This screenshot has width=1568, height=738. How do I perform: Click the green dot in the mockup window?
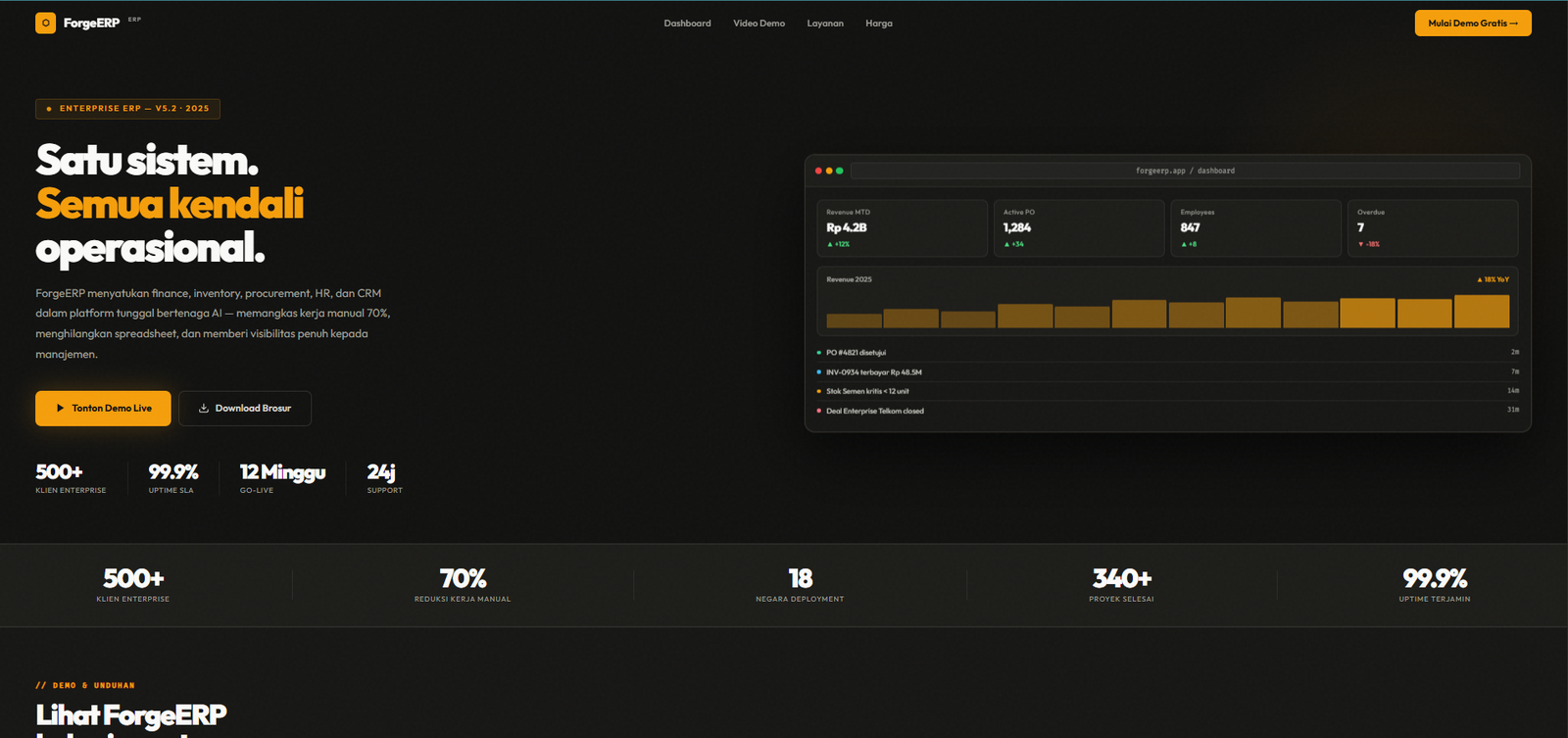click(x=839, y=171)
